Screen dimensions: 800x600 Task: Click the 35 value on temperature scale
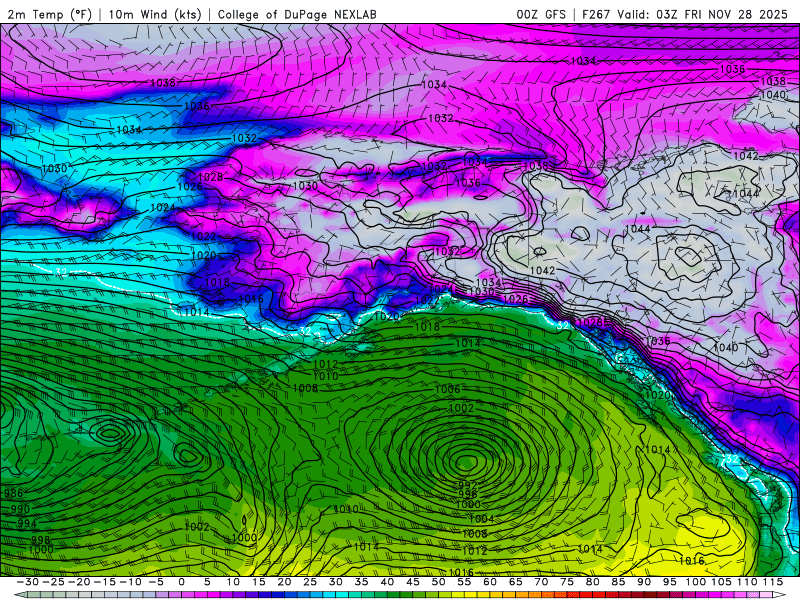(361, 582)
